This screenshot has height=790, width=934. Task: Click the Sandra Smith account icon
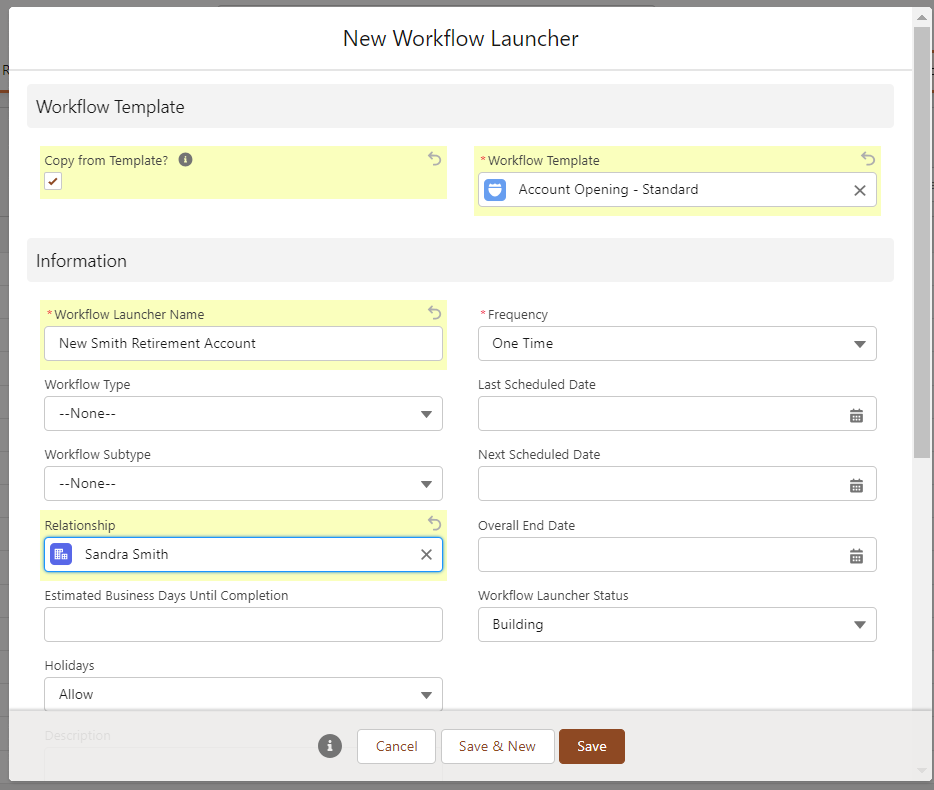(61, 555)
